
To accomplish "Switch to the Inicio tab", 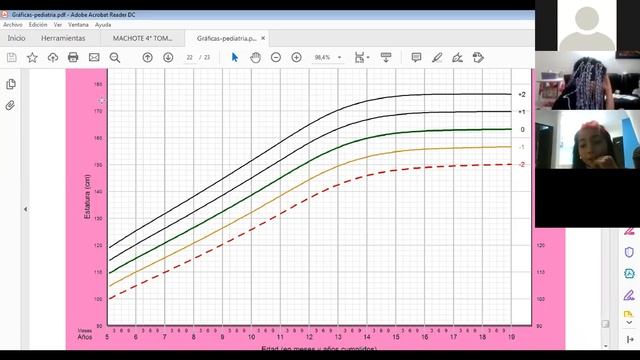I will click(16, 38).
